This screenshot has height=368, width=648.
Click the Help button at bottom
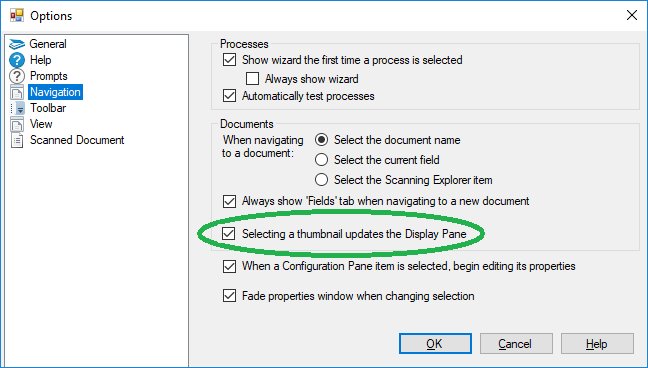click(597, 344)
